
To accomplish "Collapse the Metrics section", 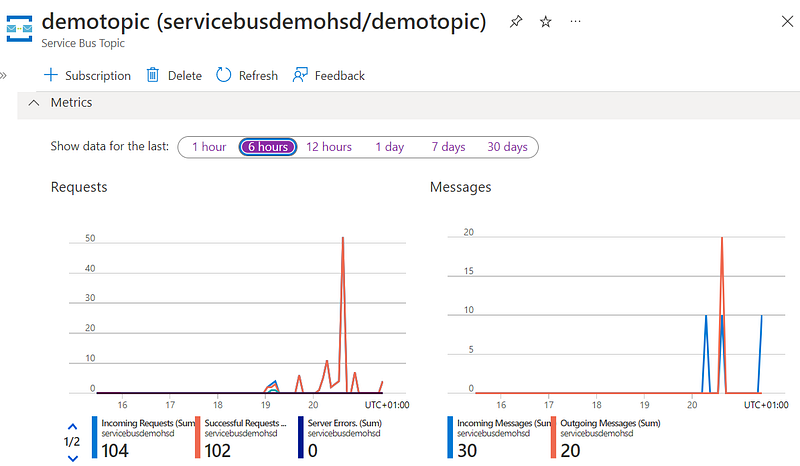I will tap(34, 103).
